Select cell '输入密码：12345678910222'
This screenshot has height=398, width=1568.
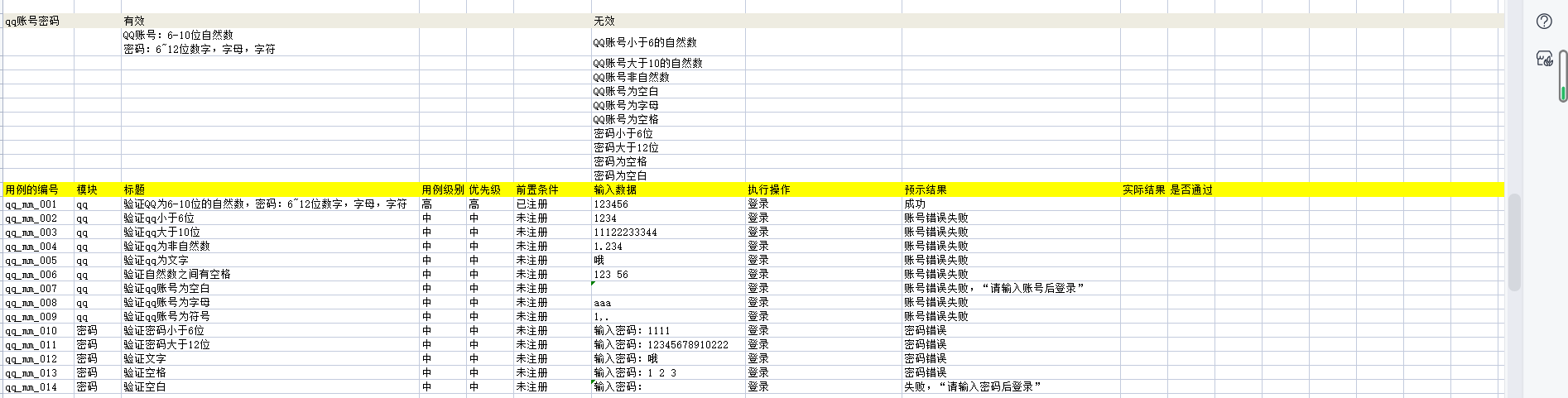(x=668, y=344)
